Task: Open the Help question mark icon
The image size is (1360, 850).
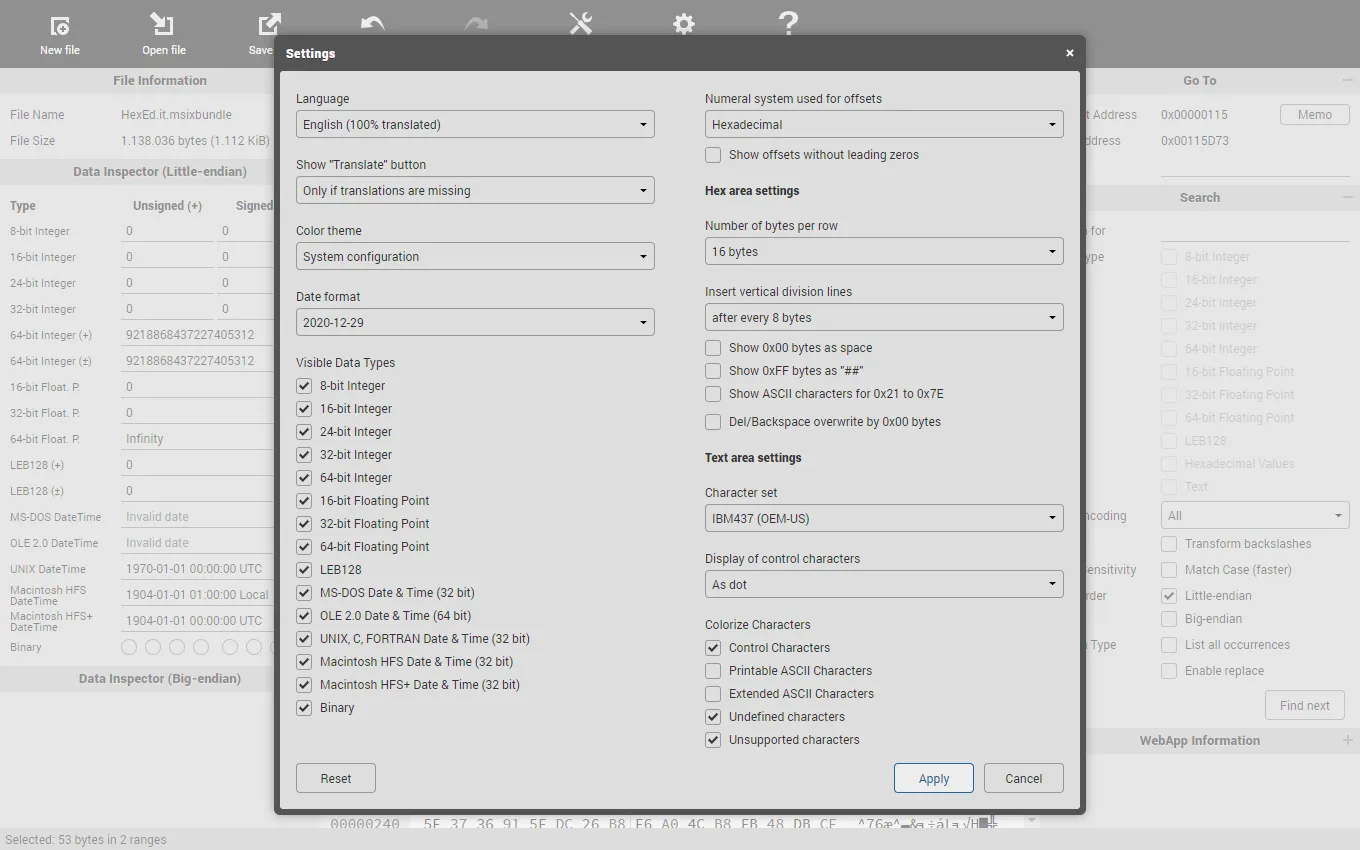Action: pos(788,24)
